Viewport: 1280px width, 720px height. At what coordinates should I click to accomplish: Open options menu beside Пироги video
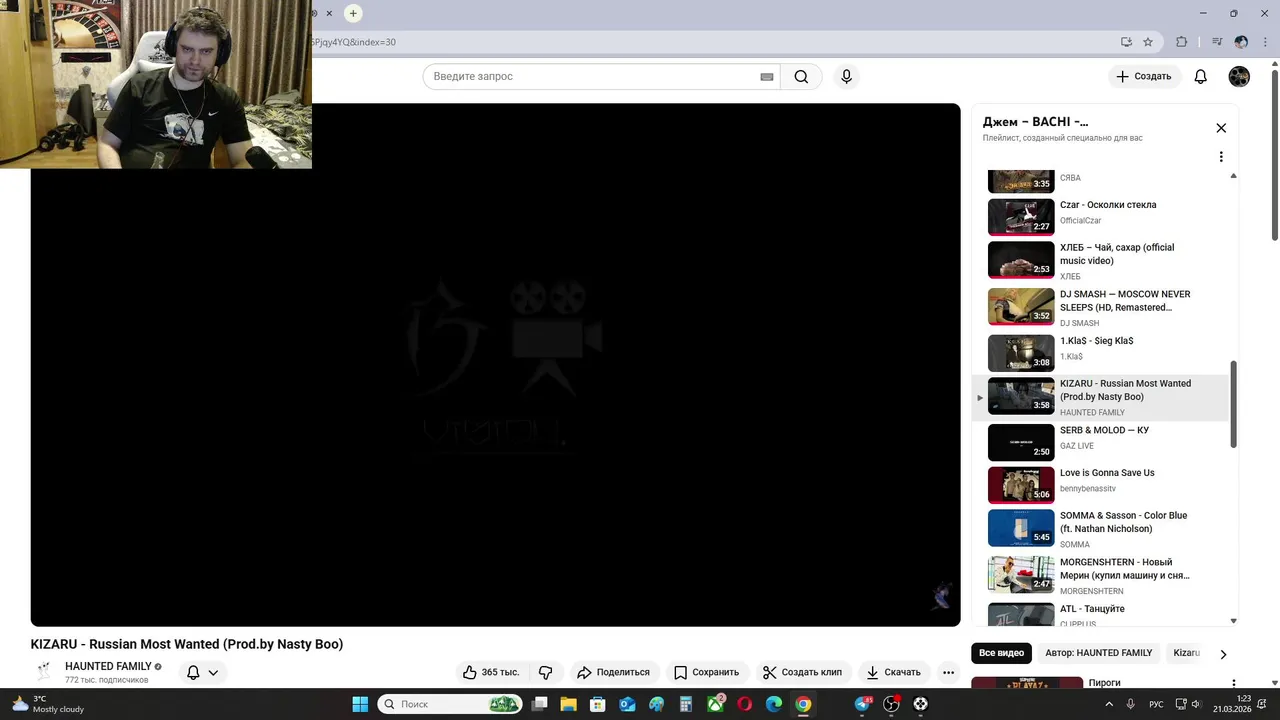tap(1233, 684)
